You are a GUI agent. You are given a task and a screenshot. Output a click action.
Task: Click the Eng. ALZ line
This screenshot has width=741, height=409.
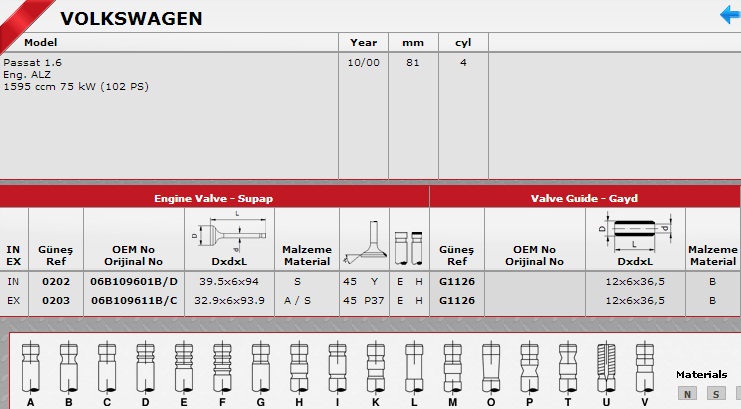click(27, 74)
